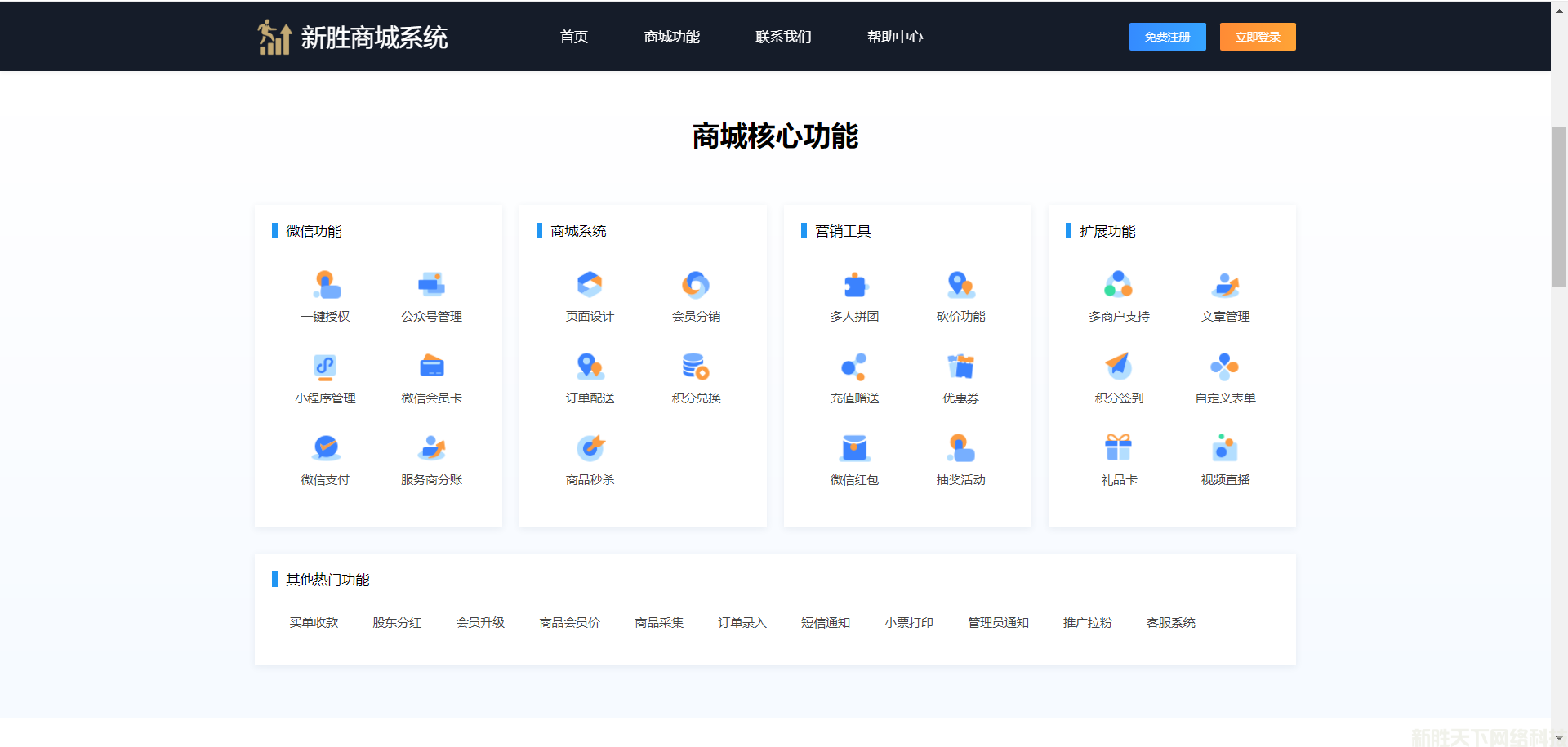Open the 页面设计 feature icon
Image resolution: width=1568 pixels, height=747 pixels.
point(590,285)
